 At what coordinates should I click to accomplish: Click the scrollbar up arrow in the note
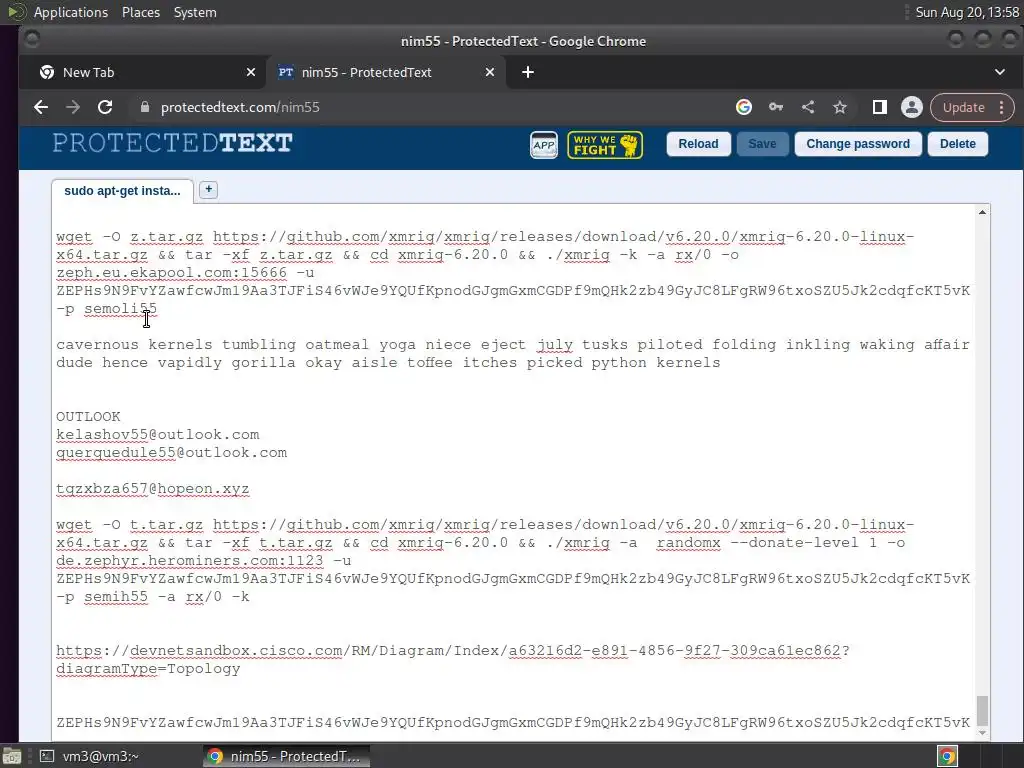982,212
